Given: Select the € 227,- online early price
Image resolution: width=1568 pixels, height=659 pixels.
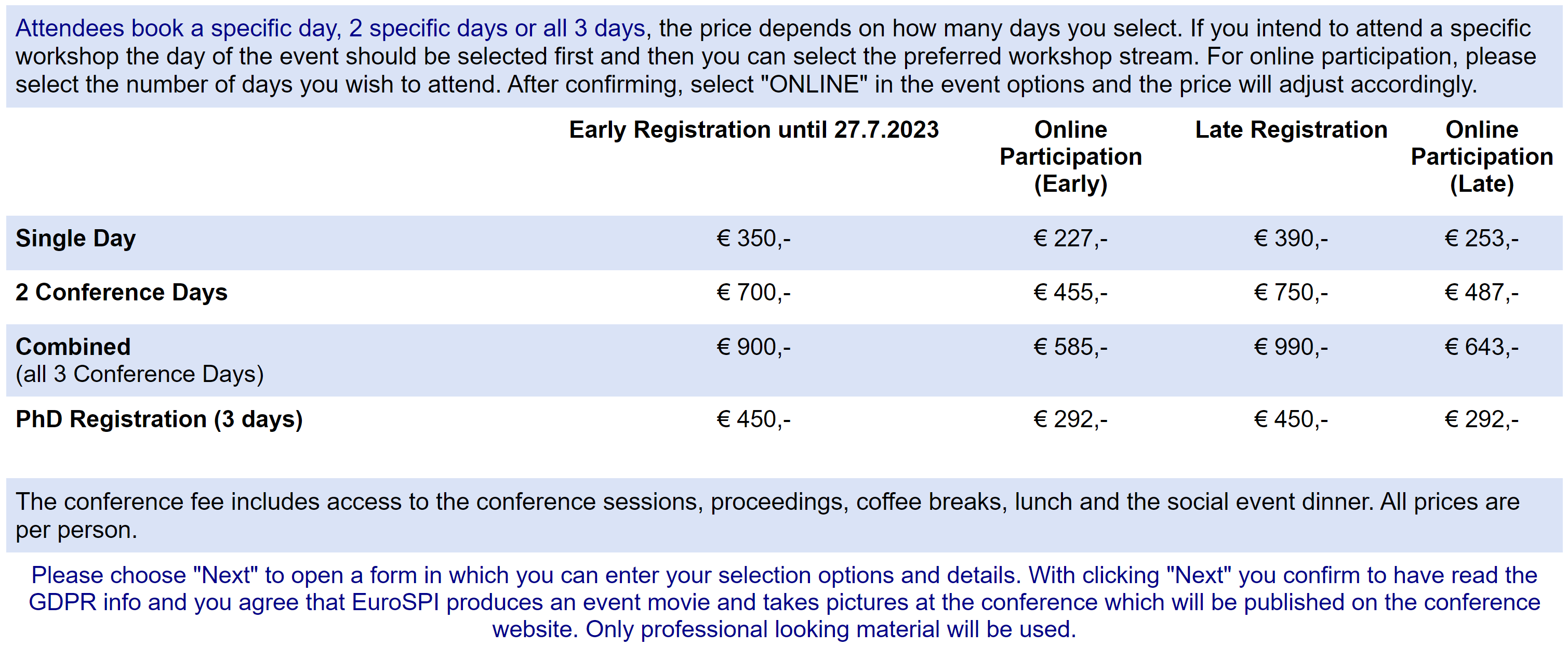Looking at the screenshot, I should pos(1070,238).
